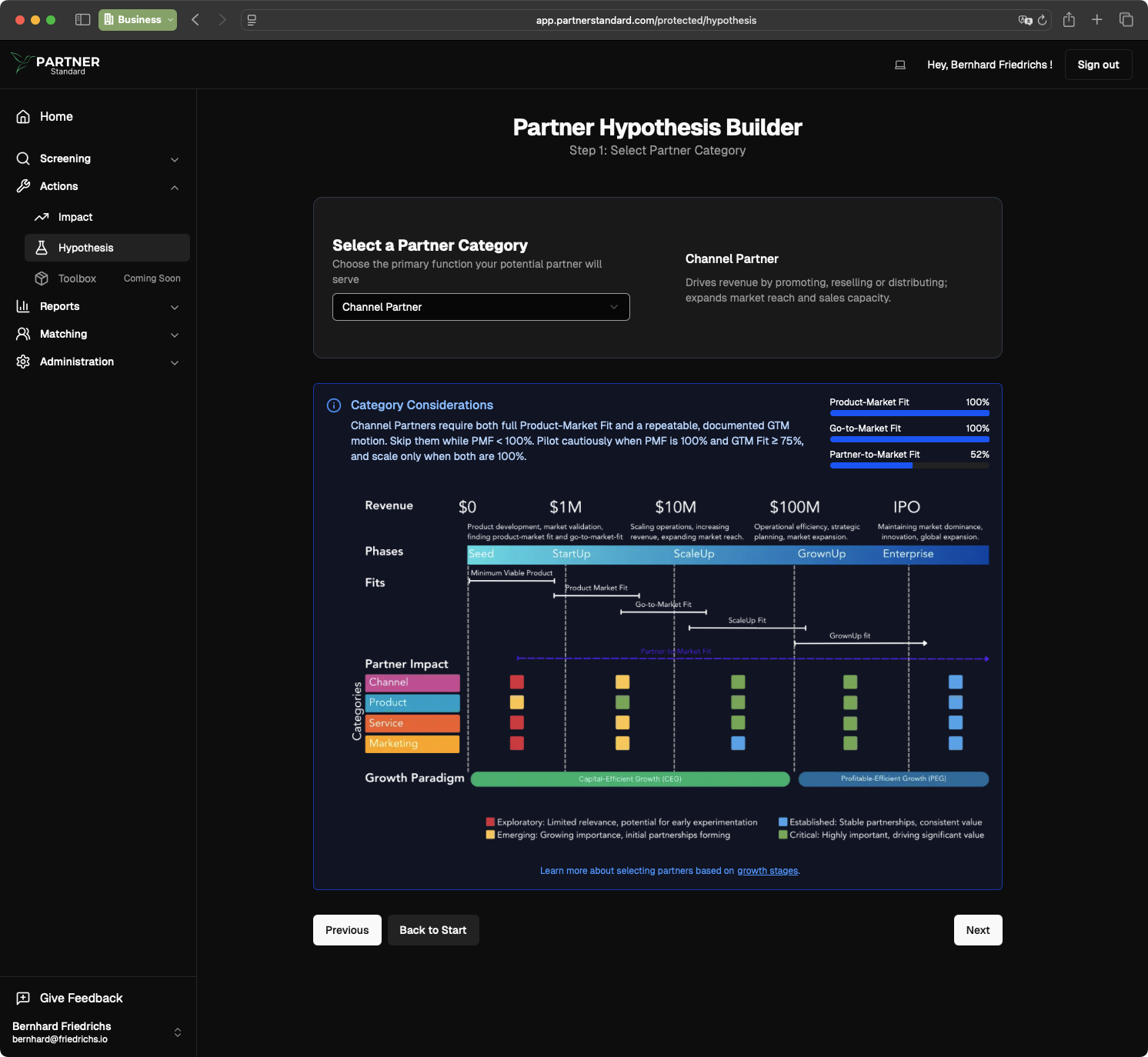Screen dimensions: 1148x1057
Task: Expand the Matching menu chevron
Action: [175, 335]
